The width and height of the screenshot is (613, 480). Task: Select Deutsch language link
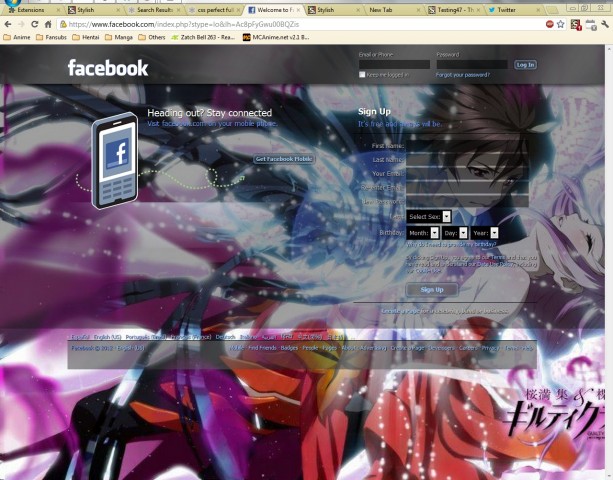226,337
